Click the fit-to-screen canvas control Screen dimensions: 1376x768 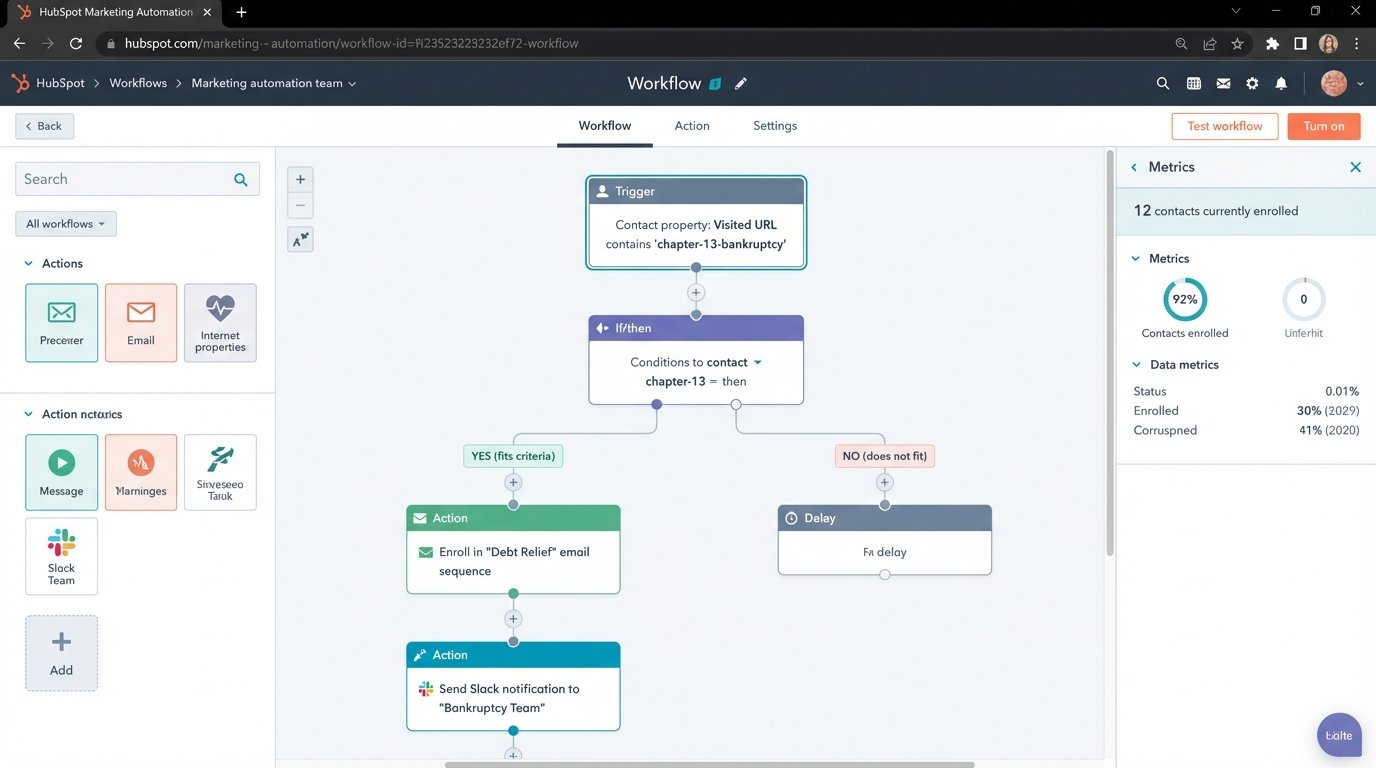(300, 239)
